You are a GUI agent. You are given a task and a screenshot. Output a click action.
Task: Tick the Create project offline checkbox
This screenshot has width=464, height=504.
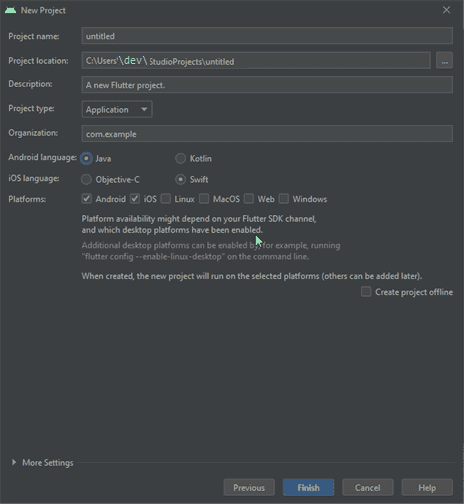(x=366, y=292)
